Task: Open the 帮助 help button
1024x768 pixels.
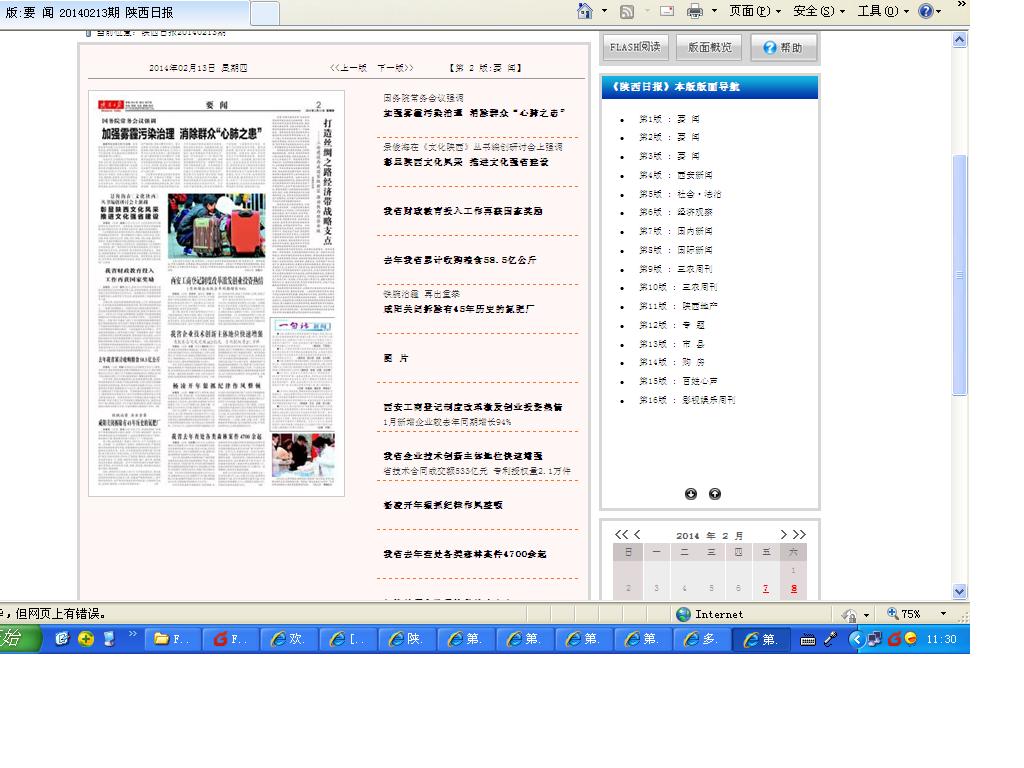Action: point(783,47)
